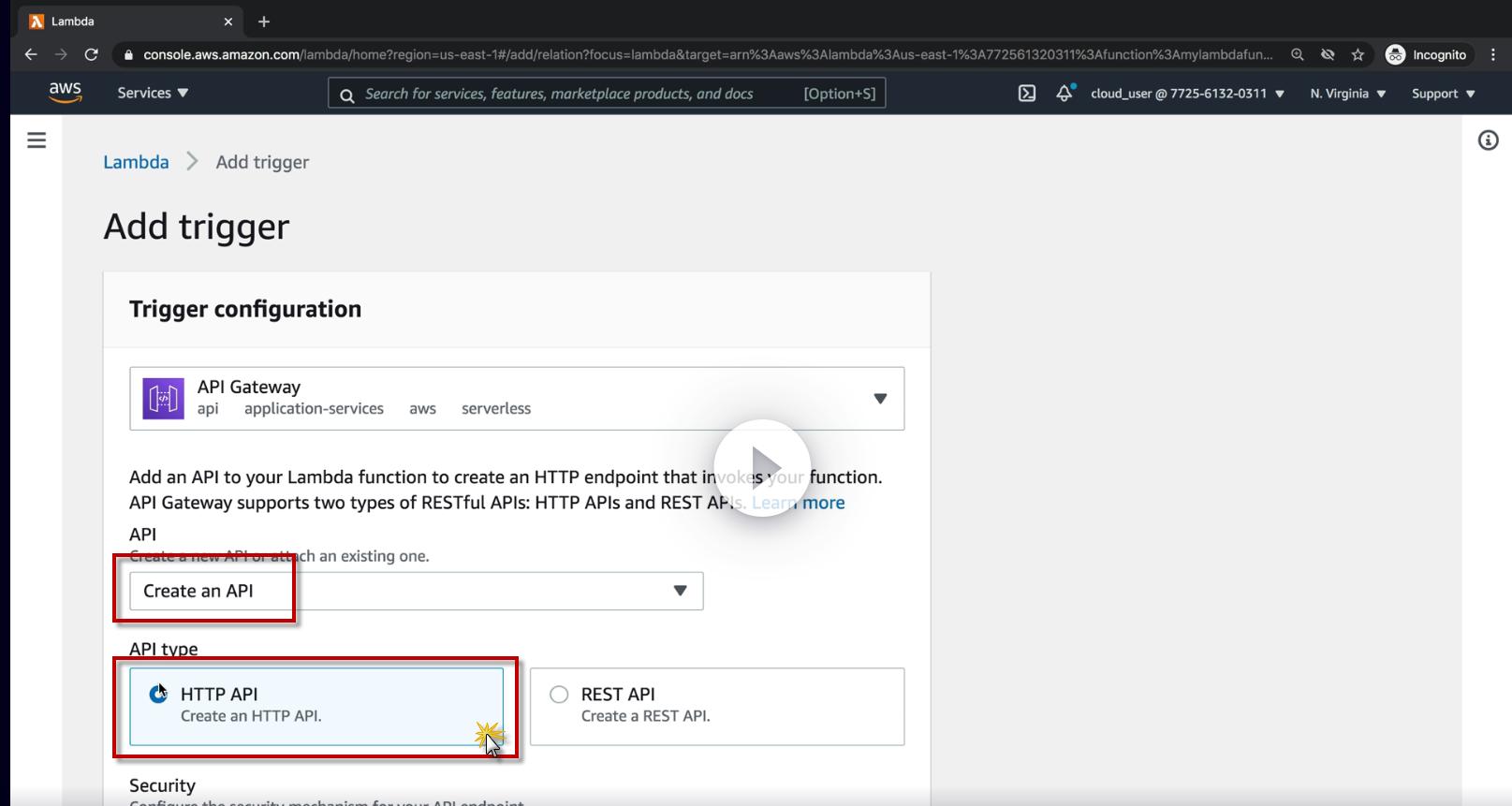Open the CloudShell terminal icon
The height and width of the screenshot is (806, 1512).
coord(1027,94)
